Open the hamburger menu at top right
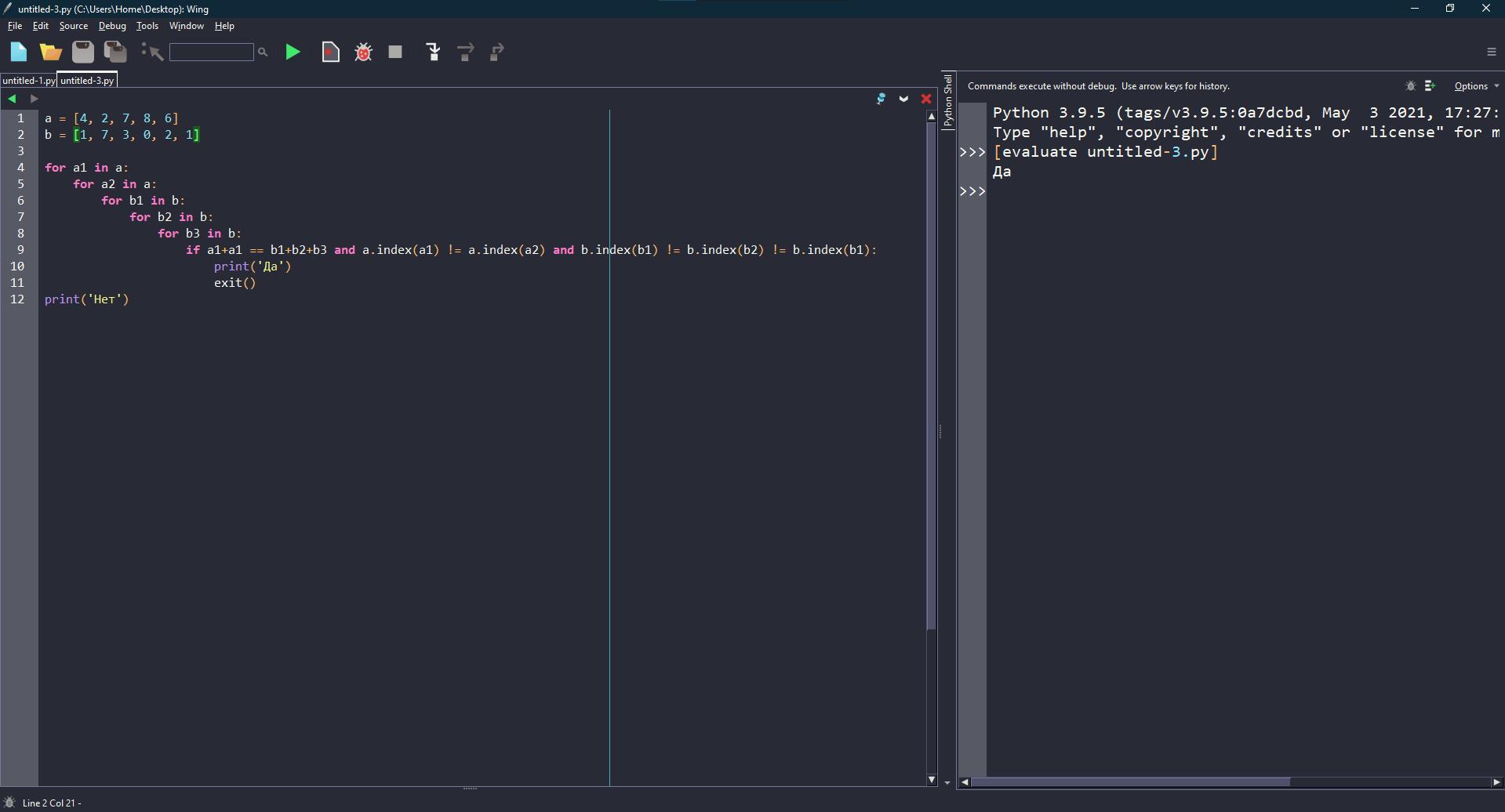The height and width of the screenshot is (812, 1505). click(1491, 52)
